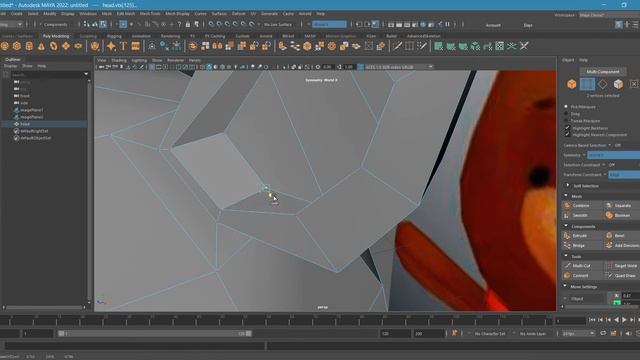Click the pause icon in render toolbar

click(447, 24)
